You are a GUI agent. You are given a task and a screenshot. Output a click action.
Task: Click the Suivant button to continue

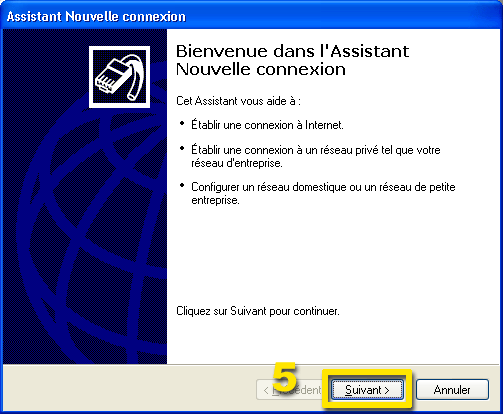click(367, 389)
